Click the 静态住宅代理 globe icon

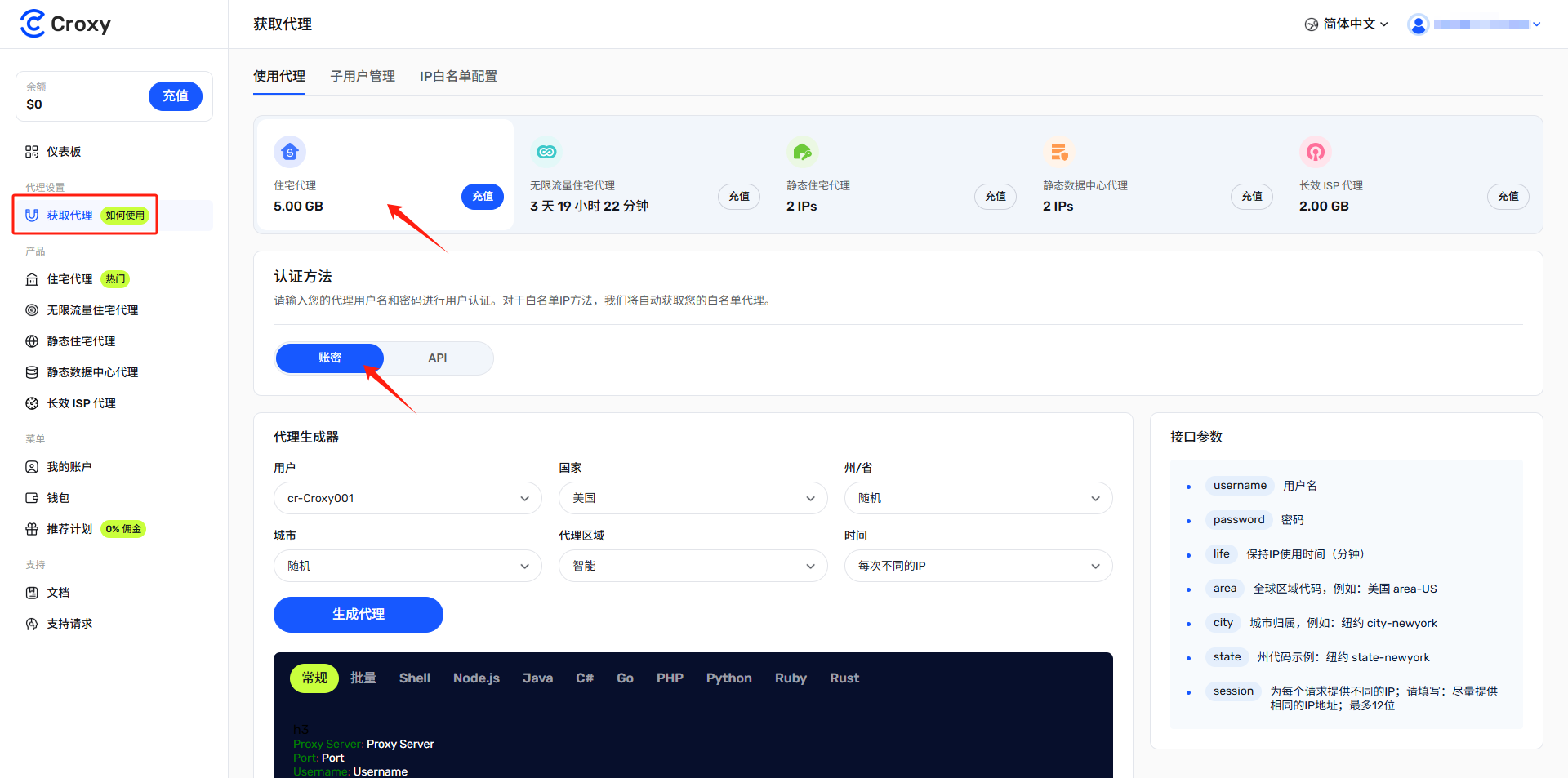pos(32,341)
